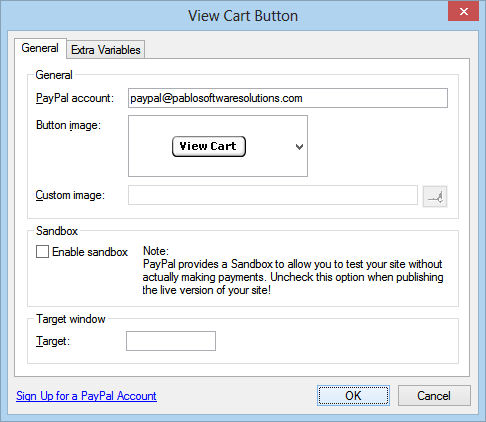Close the View Cart Button dialog

point(464,12)
